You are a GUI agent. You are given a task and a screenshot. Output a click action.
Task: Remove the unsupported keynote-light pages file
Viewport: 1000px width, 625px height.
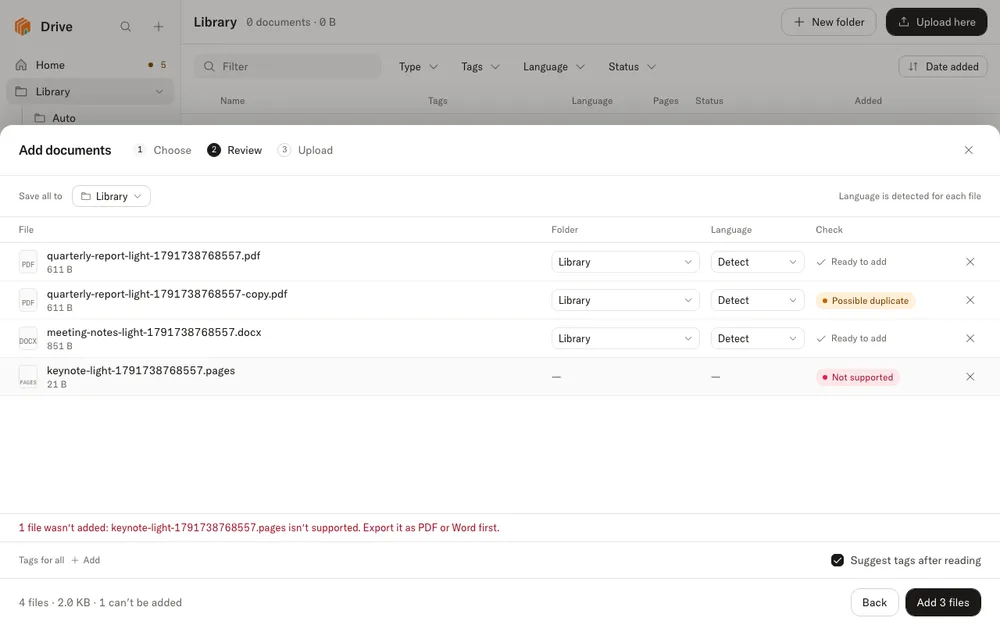970,376
